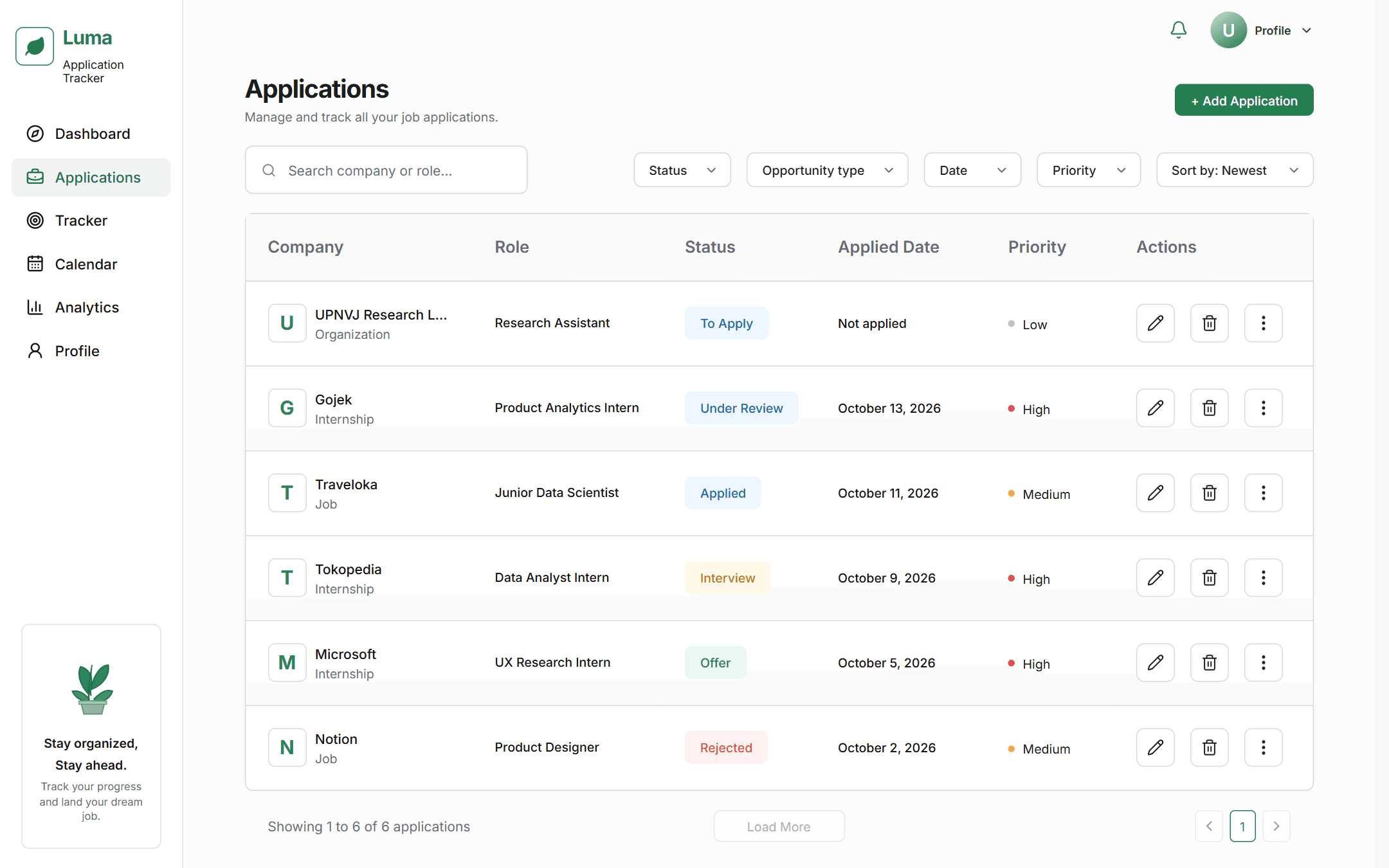Edit the Notion application
Image resolution: width=1389 pixels, height=868 pixels.
click(x=1155, y=748)
